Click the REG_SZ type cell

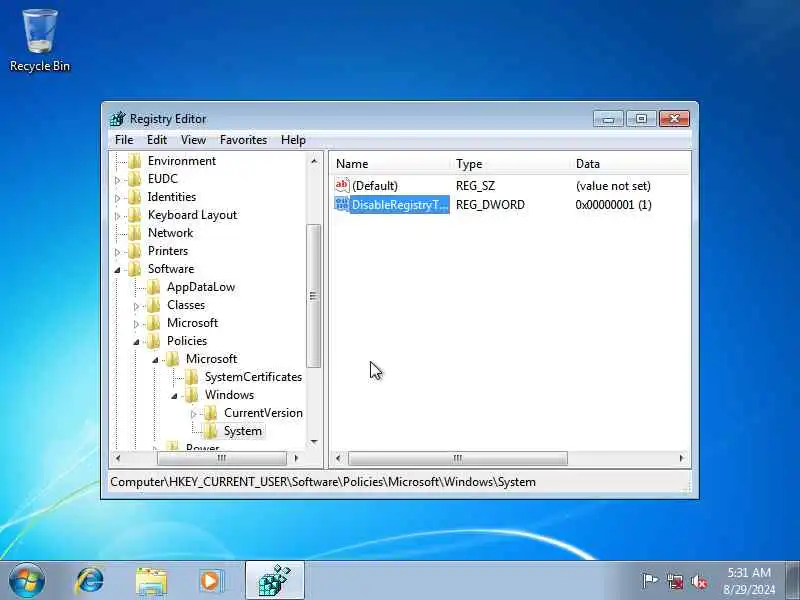(x=475, y=186)
